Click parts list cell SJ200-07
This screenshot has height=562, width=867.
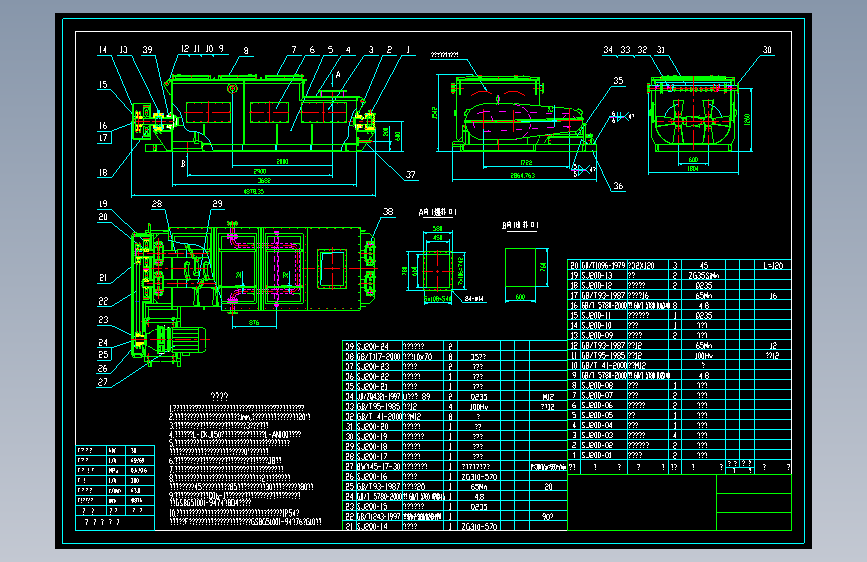click(597, 396)
